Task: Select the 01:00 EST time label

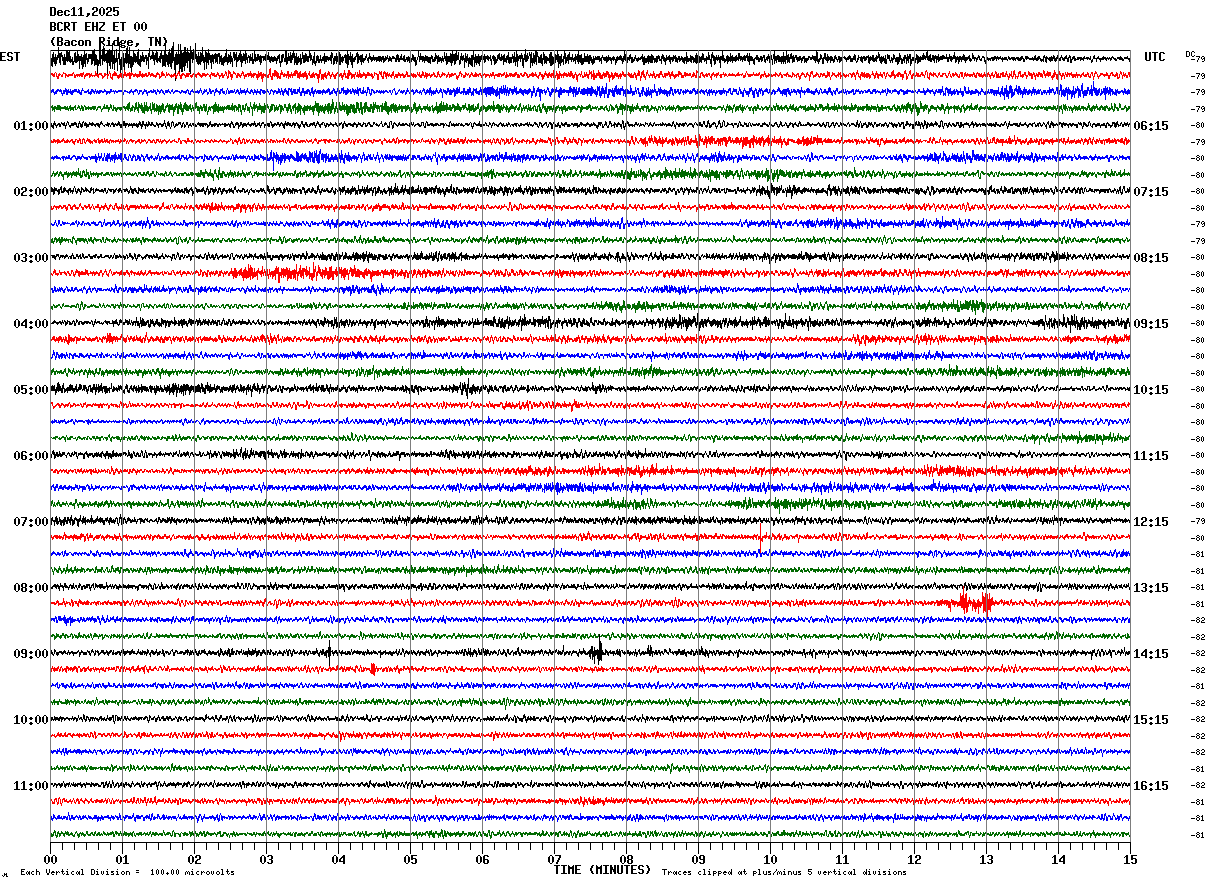Action: tap(31, 126)
